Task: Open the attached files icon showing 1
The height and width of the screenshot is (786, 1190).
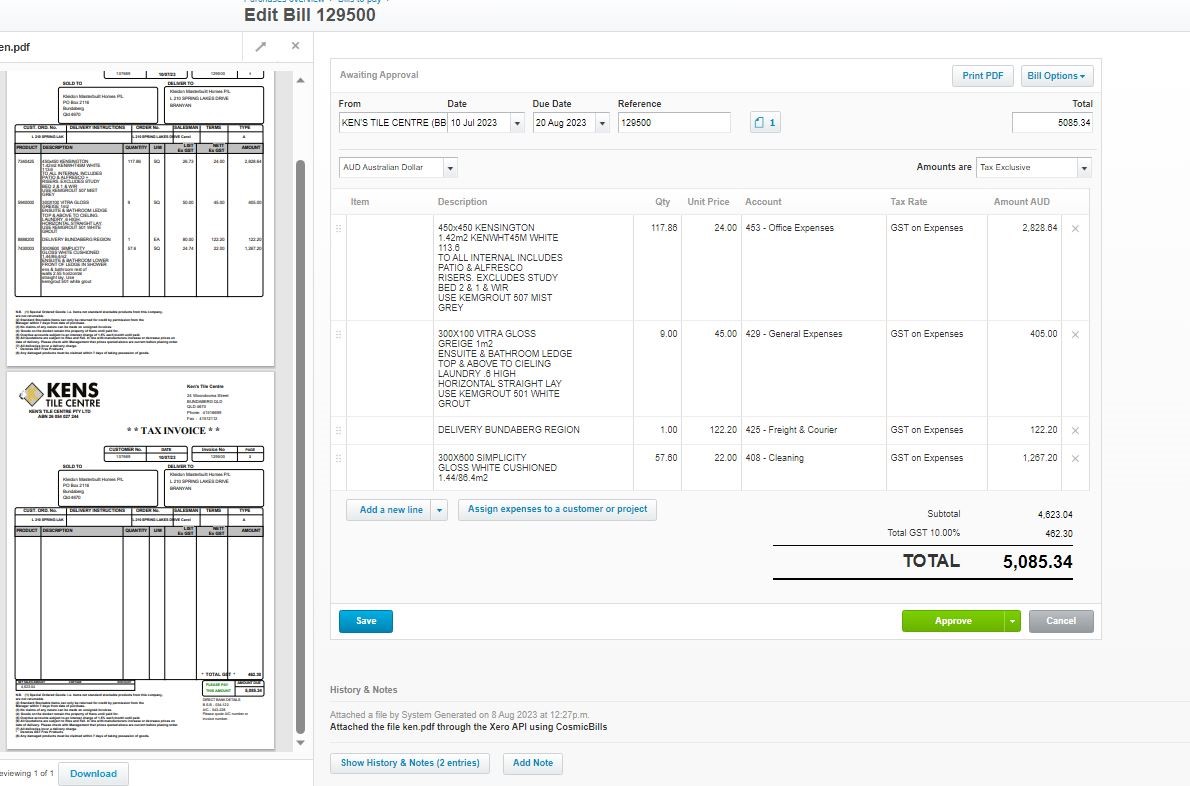Action: (765, 122)
